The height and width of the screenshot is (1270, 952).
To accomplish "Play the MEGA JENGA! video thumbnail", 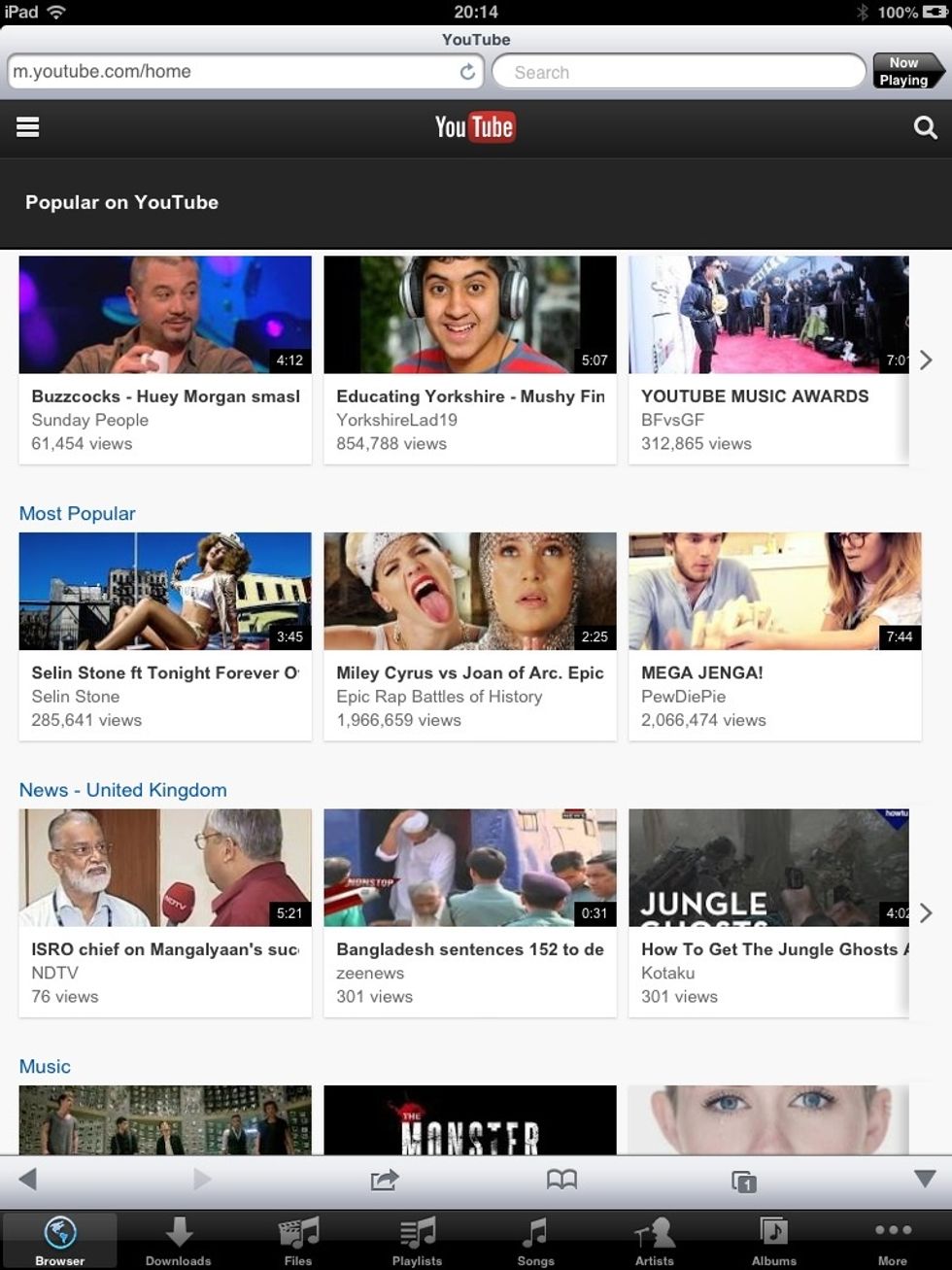I will pyautogui.click(x=774, y=591).
